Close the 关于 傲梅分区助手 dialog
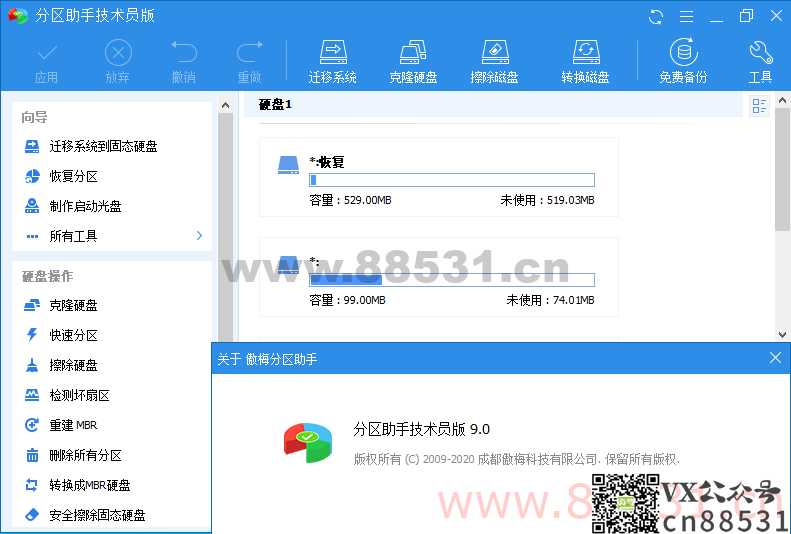This screenshot has height=534, width=791. pyautogui.click(x=775, y=358)
